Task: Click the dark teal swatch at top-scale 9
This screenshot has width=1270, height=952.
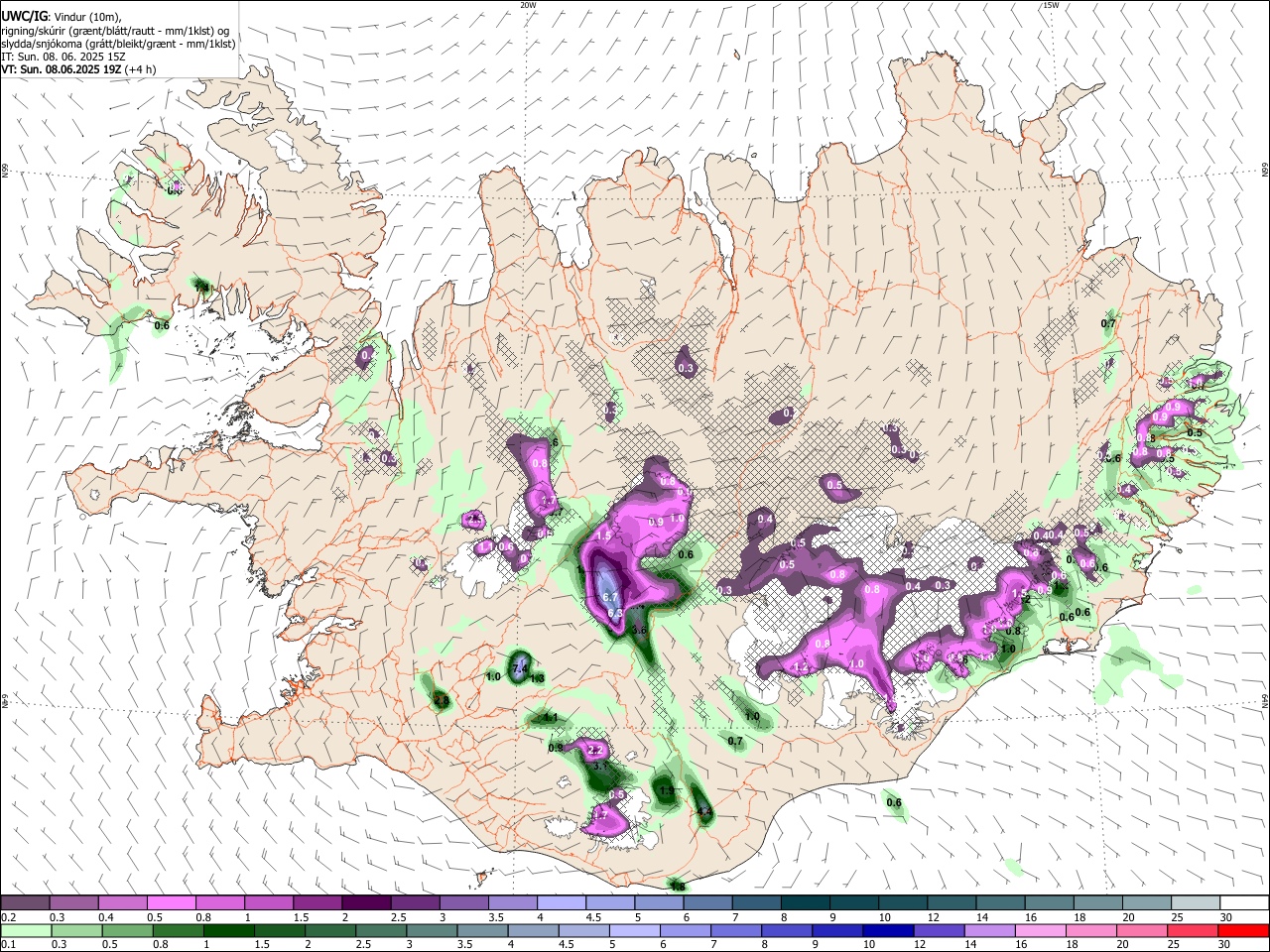Action: pos(854,902)
